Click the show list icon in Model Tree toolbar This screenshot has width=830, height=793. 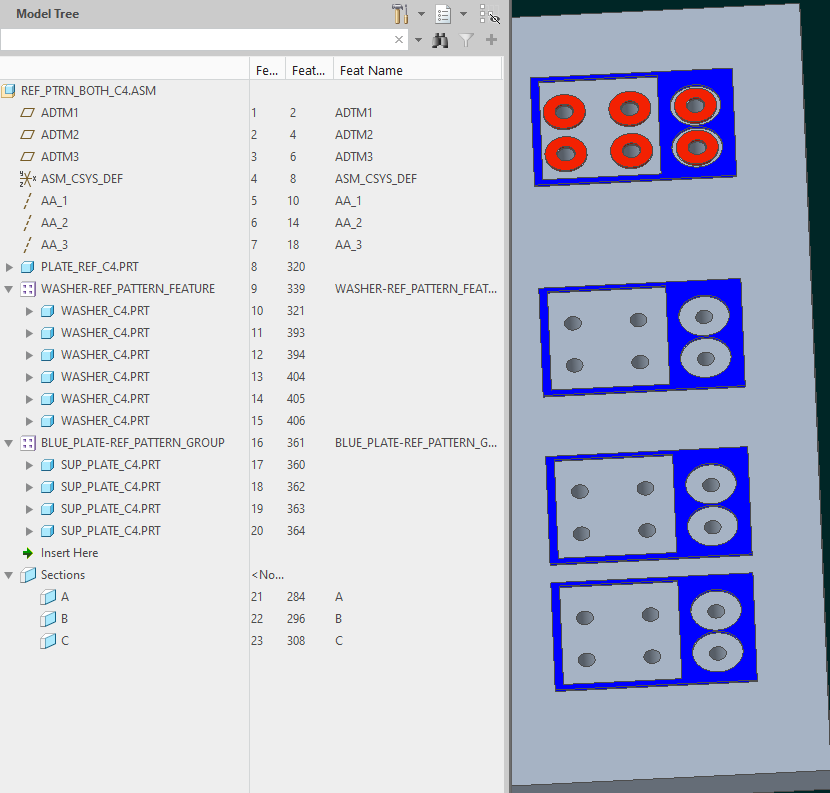443,14
